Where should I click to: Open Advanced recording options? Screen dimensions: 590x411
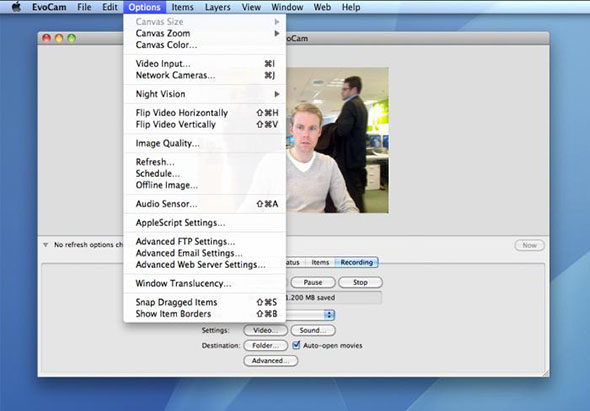(x=271, y=361)
